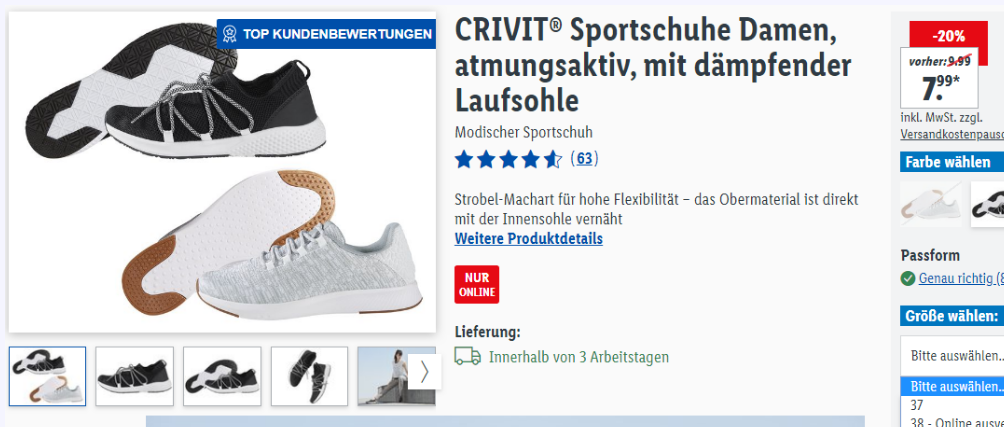Select second thumbnail black shoe side view
This screenshot has width=1004, height=427.
[134, 376]
